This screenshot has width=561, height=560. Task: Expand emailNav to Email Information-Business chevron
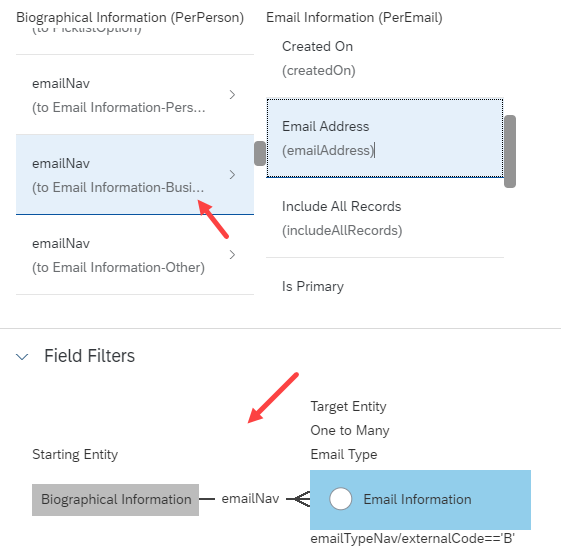[232, 175]
